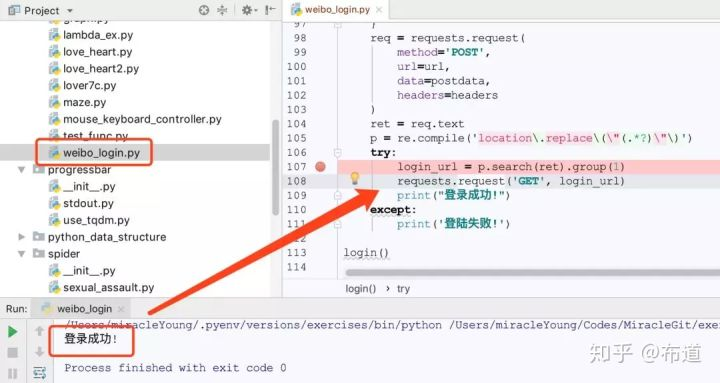This screenshot has width=720, height=383.
Task: Open maze.py from the file list
Action: (x=84, y=102)
